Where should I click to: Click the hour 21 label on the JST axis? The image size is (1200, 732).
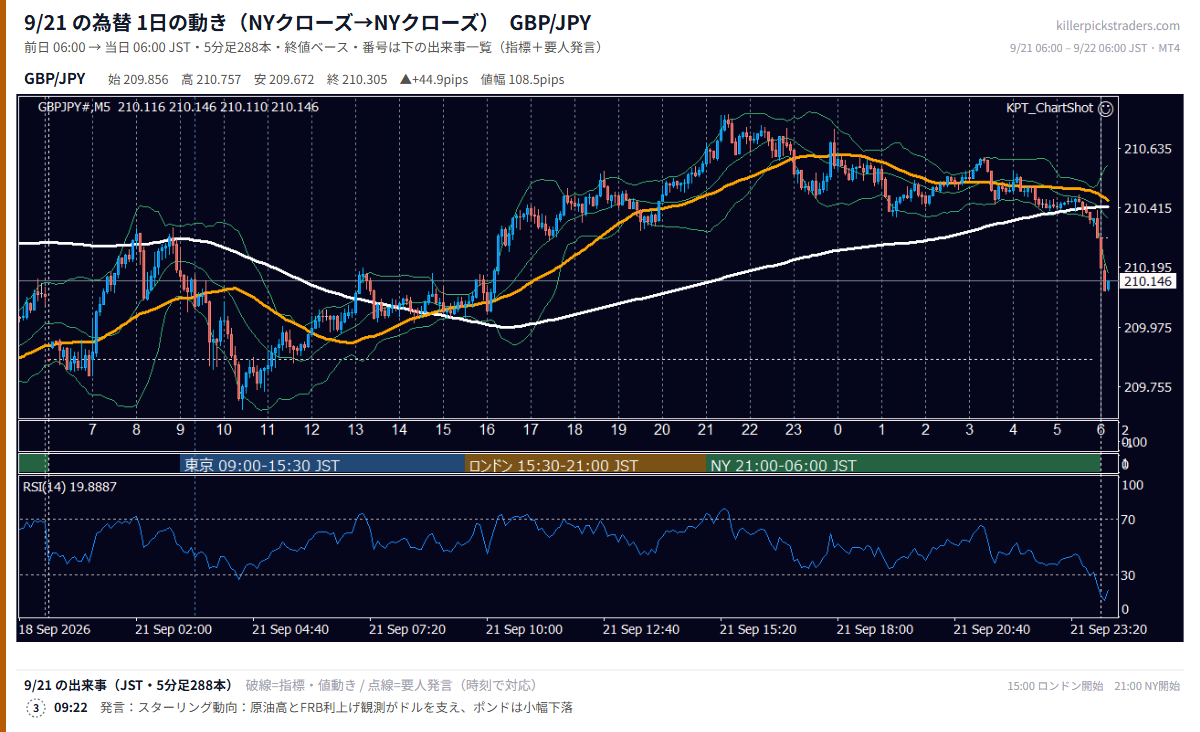(706, 430)
